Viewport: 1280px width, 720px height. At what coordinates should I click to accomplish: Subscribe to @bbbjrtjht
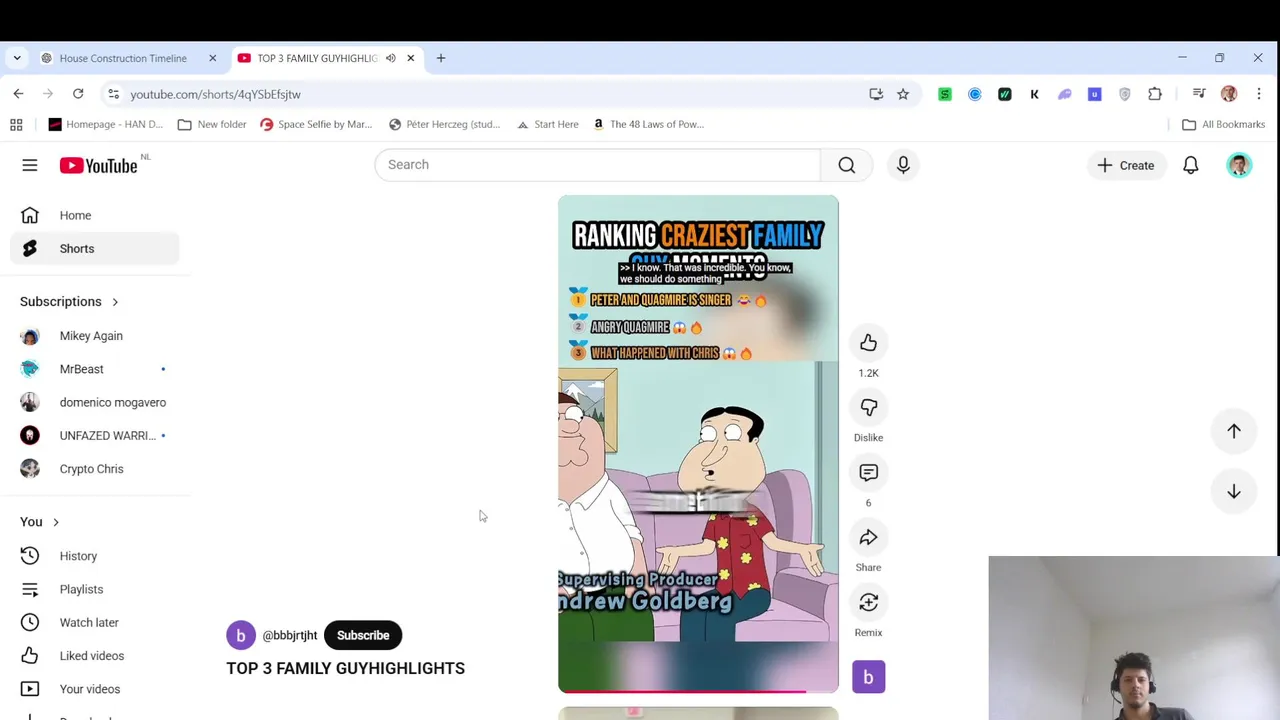pos(363,635)
